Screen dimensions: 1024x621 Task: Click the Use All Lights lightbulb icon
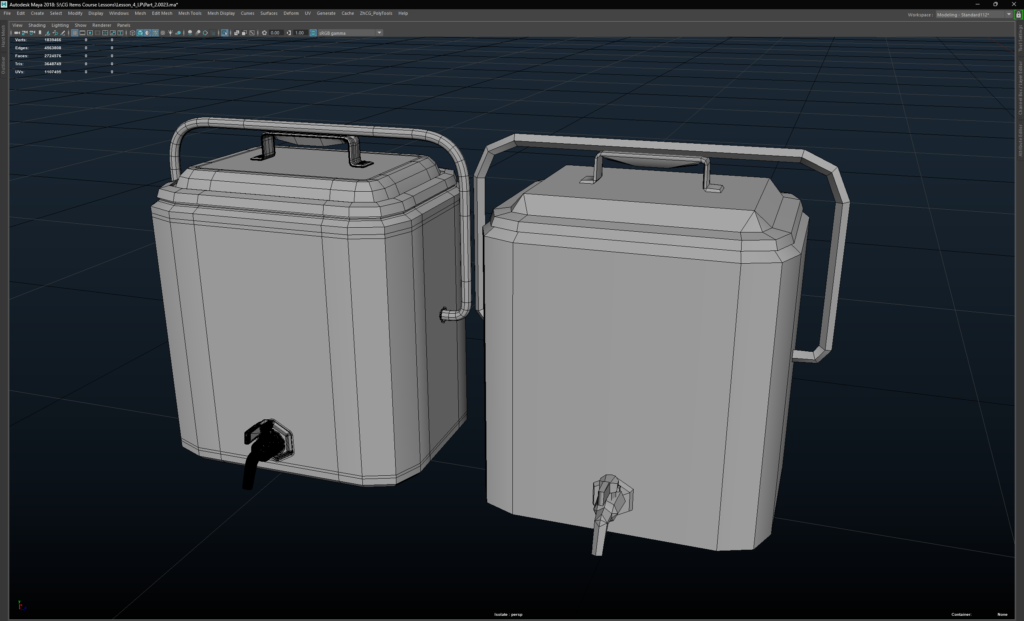pyautogui.click(x=170, y=32)
